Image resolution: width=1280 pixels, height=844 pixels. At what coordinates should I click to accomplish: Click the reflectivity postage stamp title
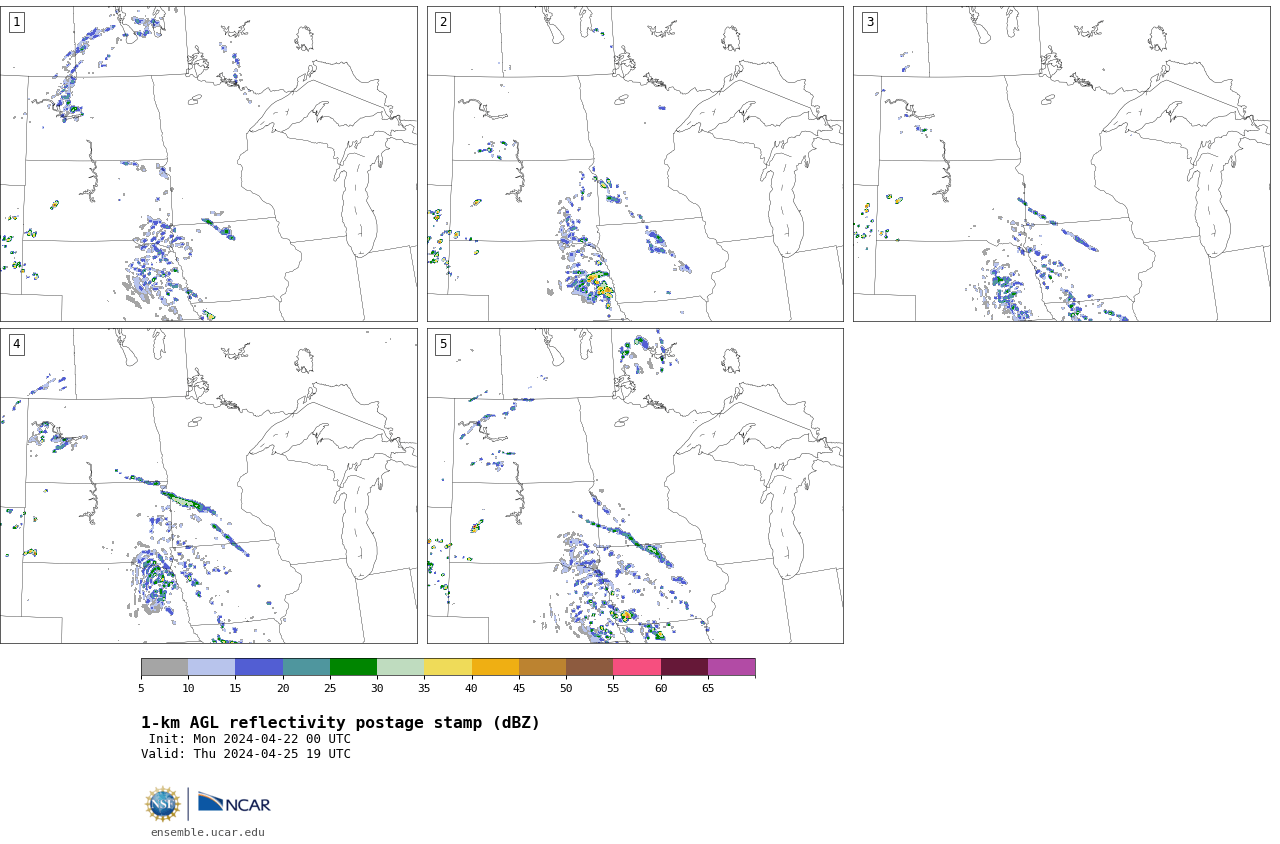(340, 723)
